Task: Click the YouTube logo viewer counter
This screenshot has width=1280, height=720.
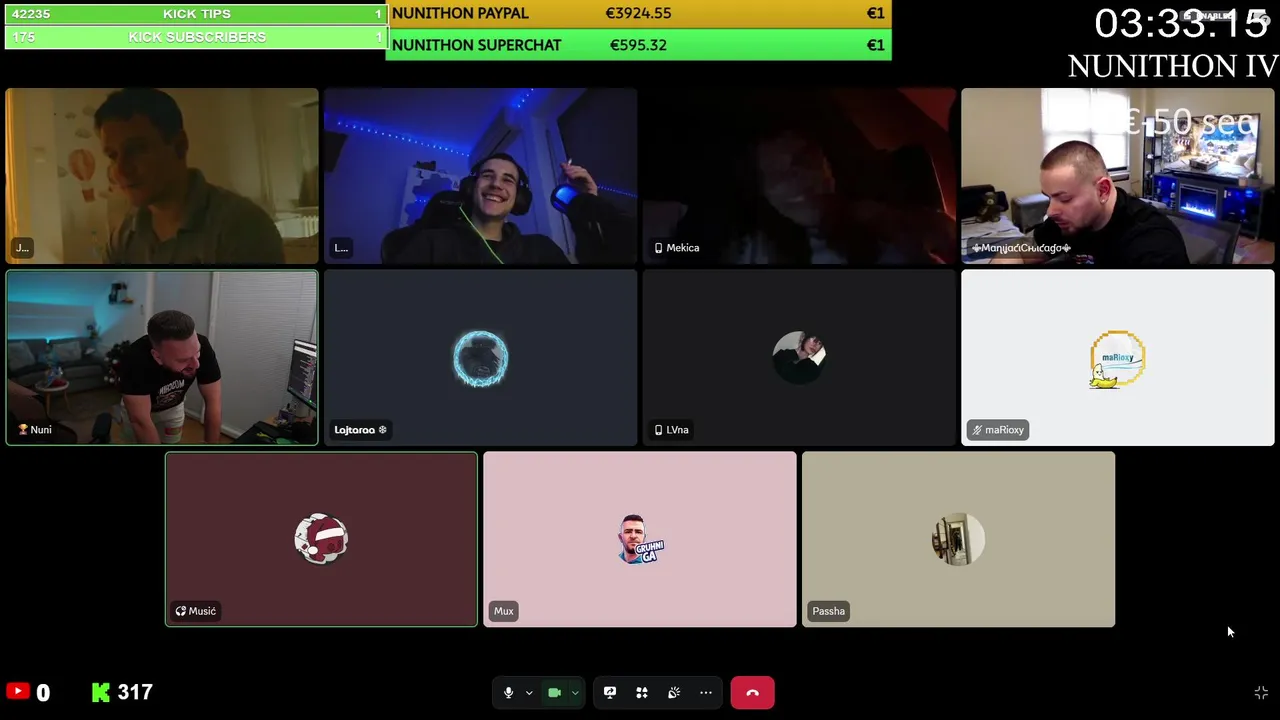Action: point(28,692)
